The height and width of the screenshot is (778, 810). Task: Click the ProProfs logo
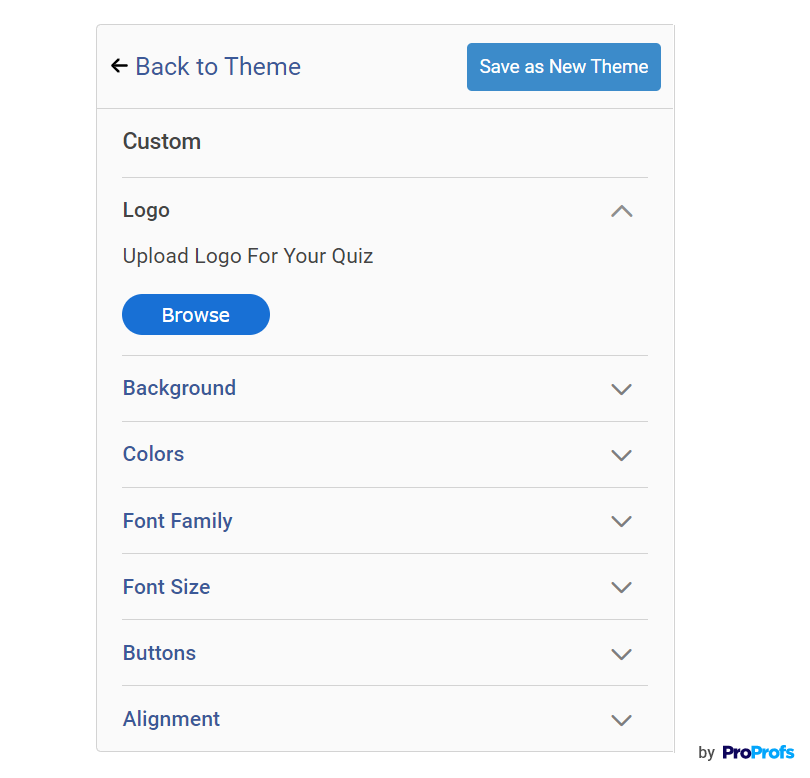pos(758,752)
